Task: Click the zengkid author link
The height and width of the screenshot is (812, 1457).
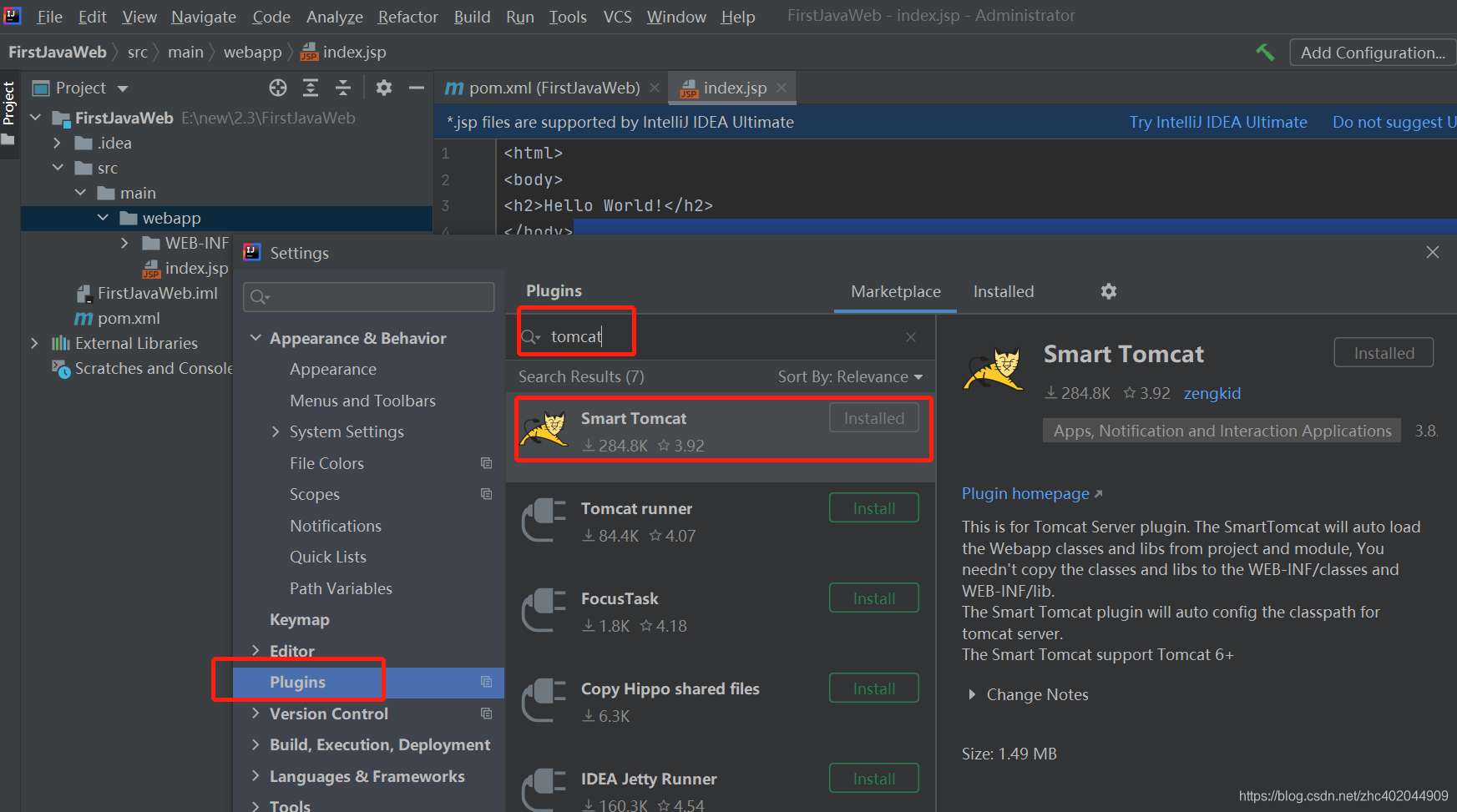Action: coord(1212,393)
